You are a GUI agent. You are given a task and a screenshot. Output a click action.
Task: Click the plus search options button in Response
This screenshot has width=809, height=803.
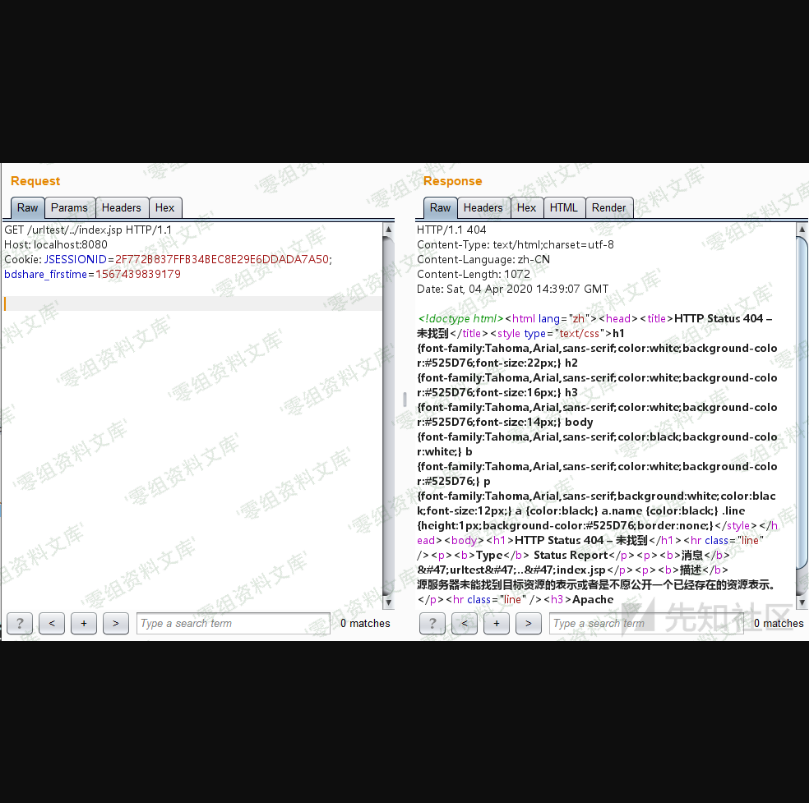tap(496, 624)
